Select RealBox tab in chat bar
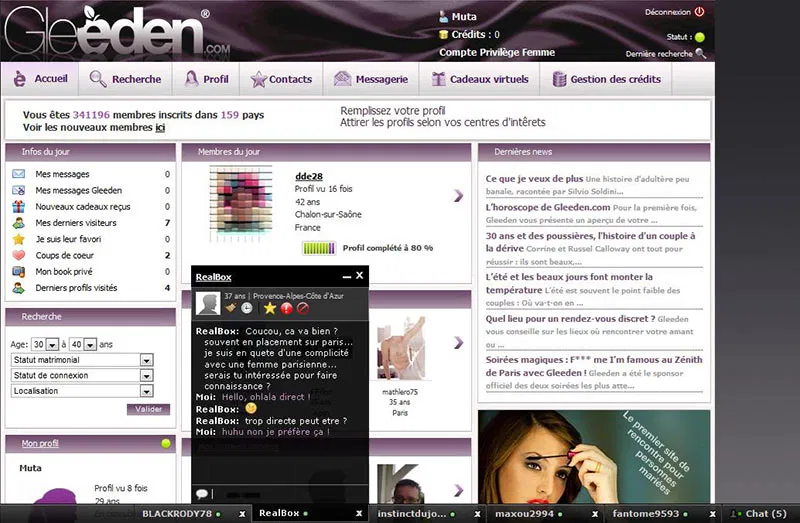 pyautogui.click(x=280, y=513)
